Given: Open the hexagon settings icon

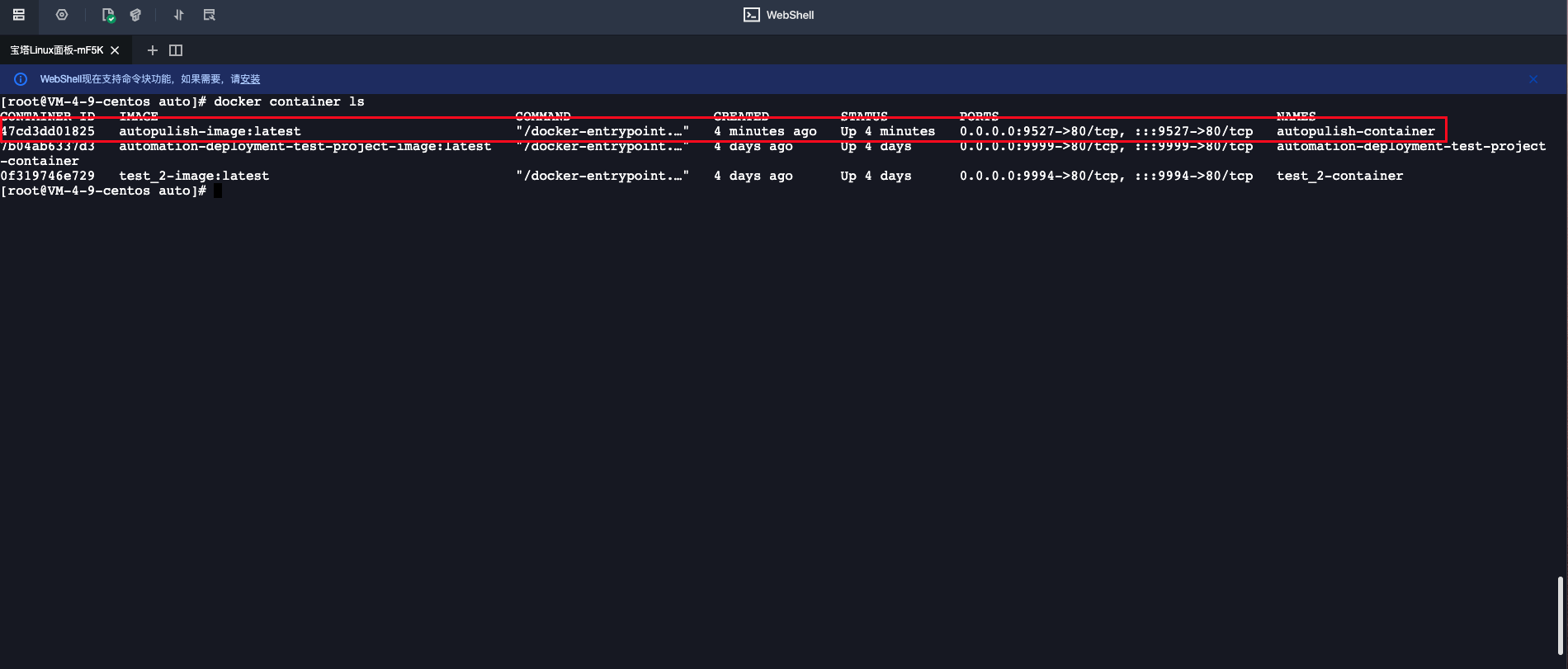Looking at the screenshot, I should [x=62, y=15].
